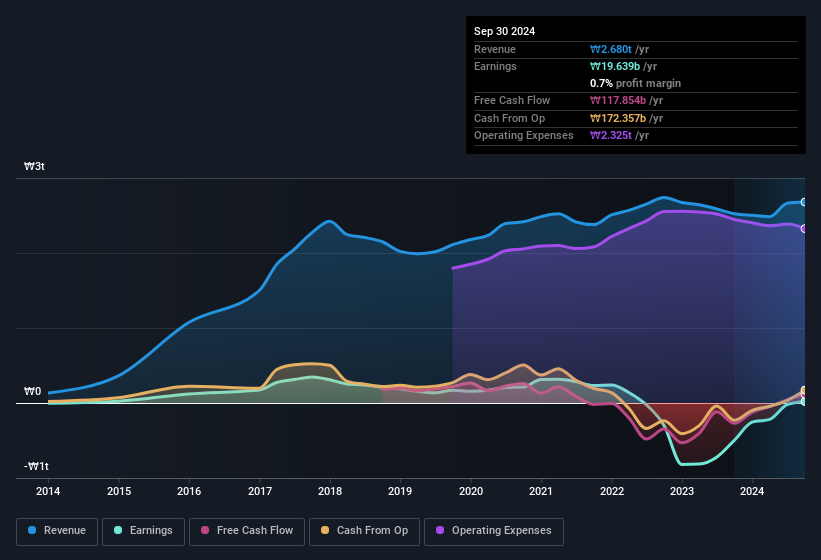Click the Free Cash Flow tooltip label

click(x=512, y=100)
